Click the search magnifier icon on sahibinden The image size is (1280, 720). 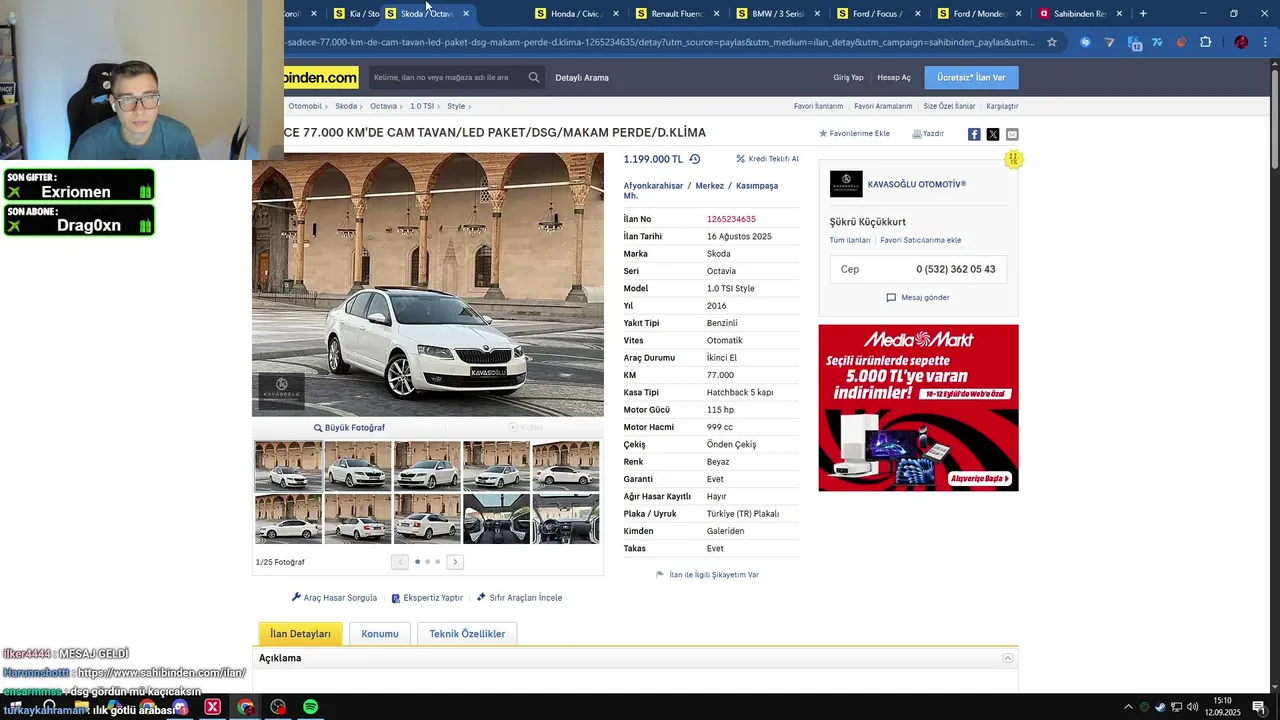tap(534, 77)
